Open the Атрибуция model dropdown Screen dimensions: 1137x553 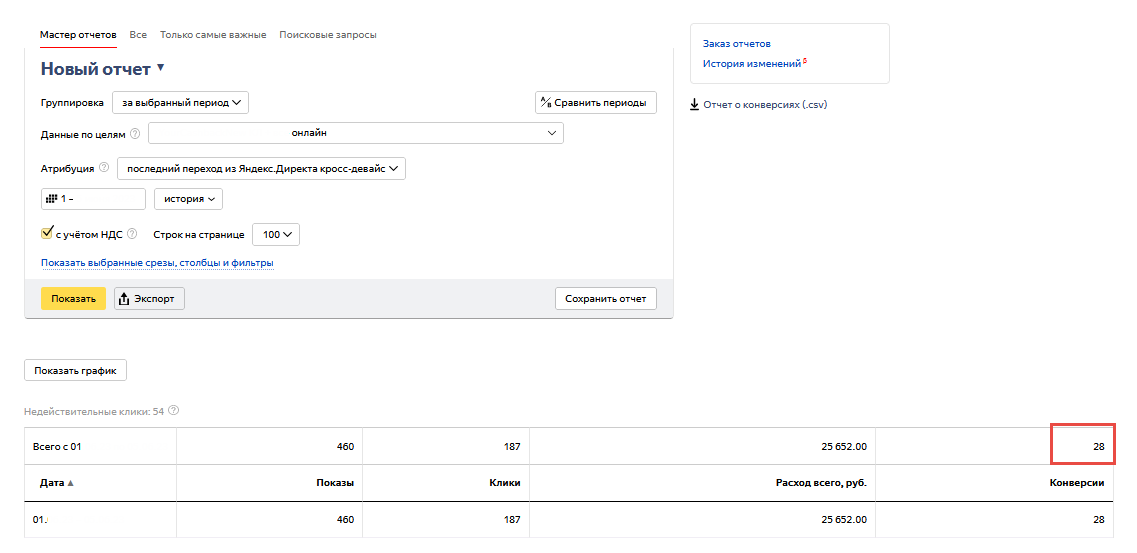[261, 168]
